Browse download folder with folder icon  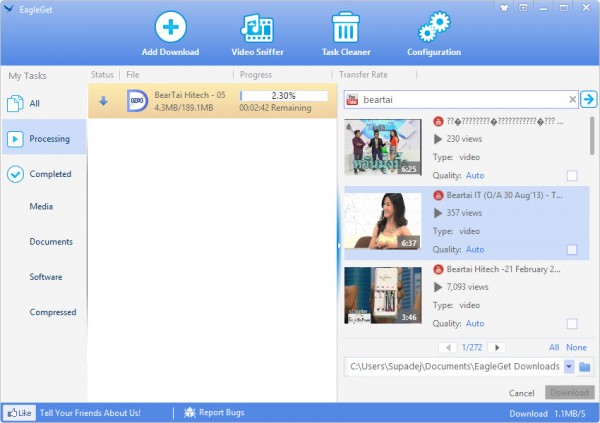(585, 367)
